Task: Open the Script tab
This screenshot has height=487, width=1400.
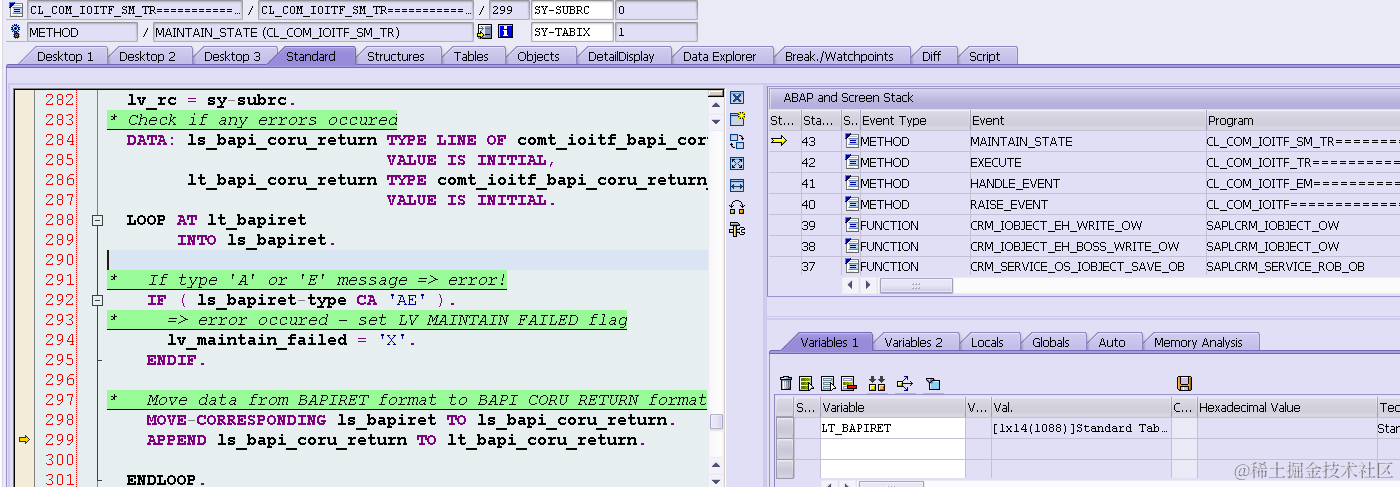Action: click(984, 56)
